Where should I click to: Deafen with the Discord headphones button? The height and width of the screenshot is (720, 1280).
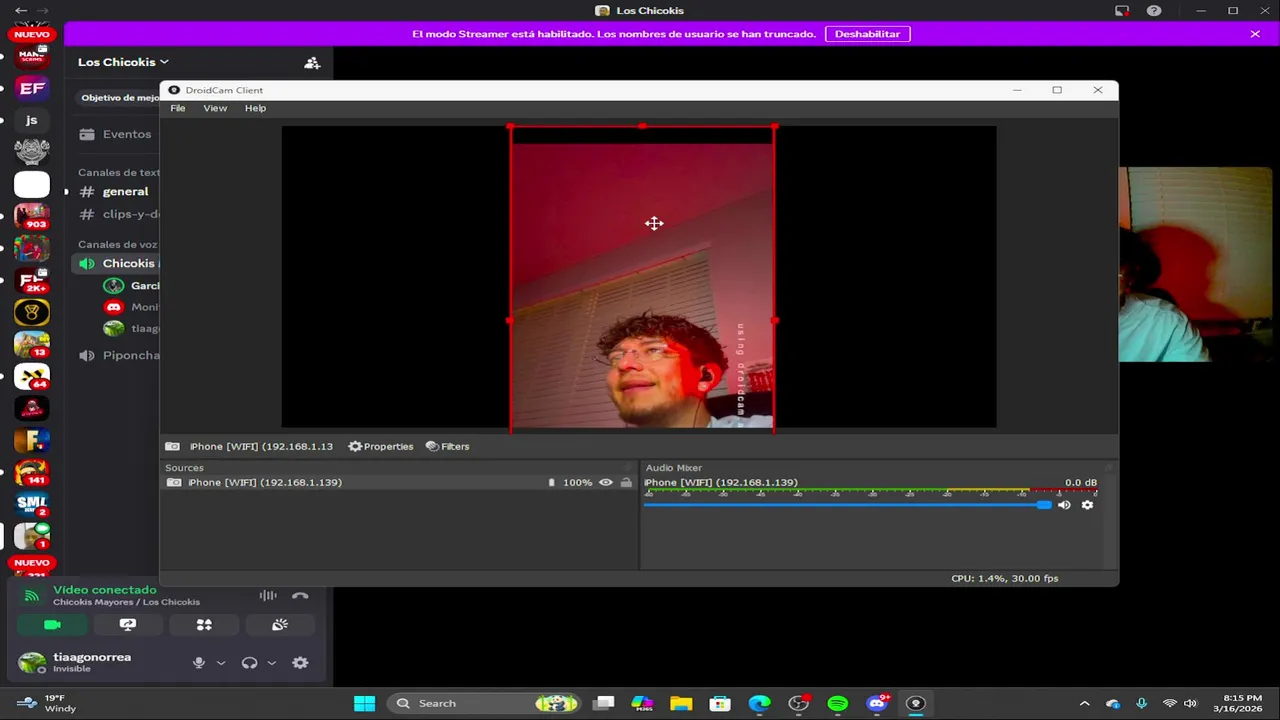pos(249,663)
